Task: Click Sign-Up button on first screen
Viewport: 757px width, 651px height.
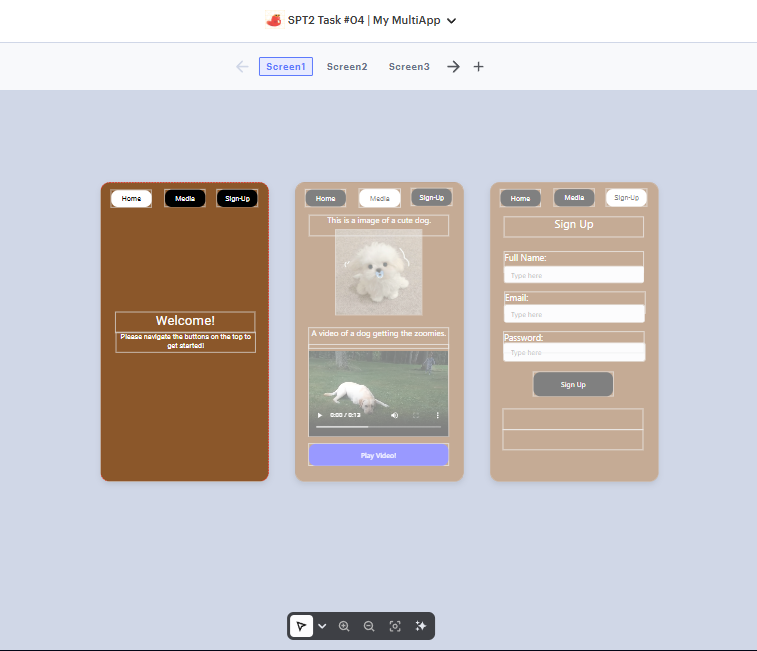Action: coord(237,198)
